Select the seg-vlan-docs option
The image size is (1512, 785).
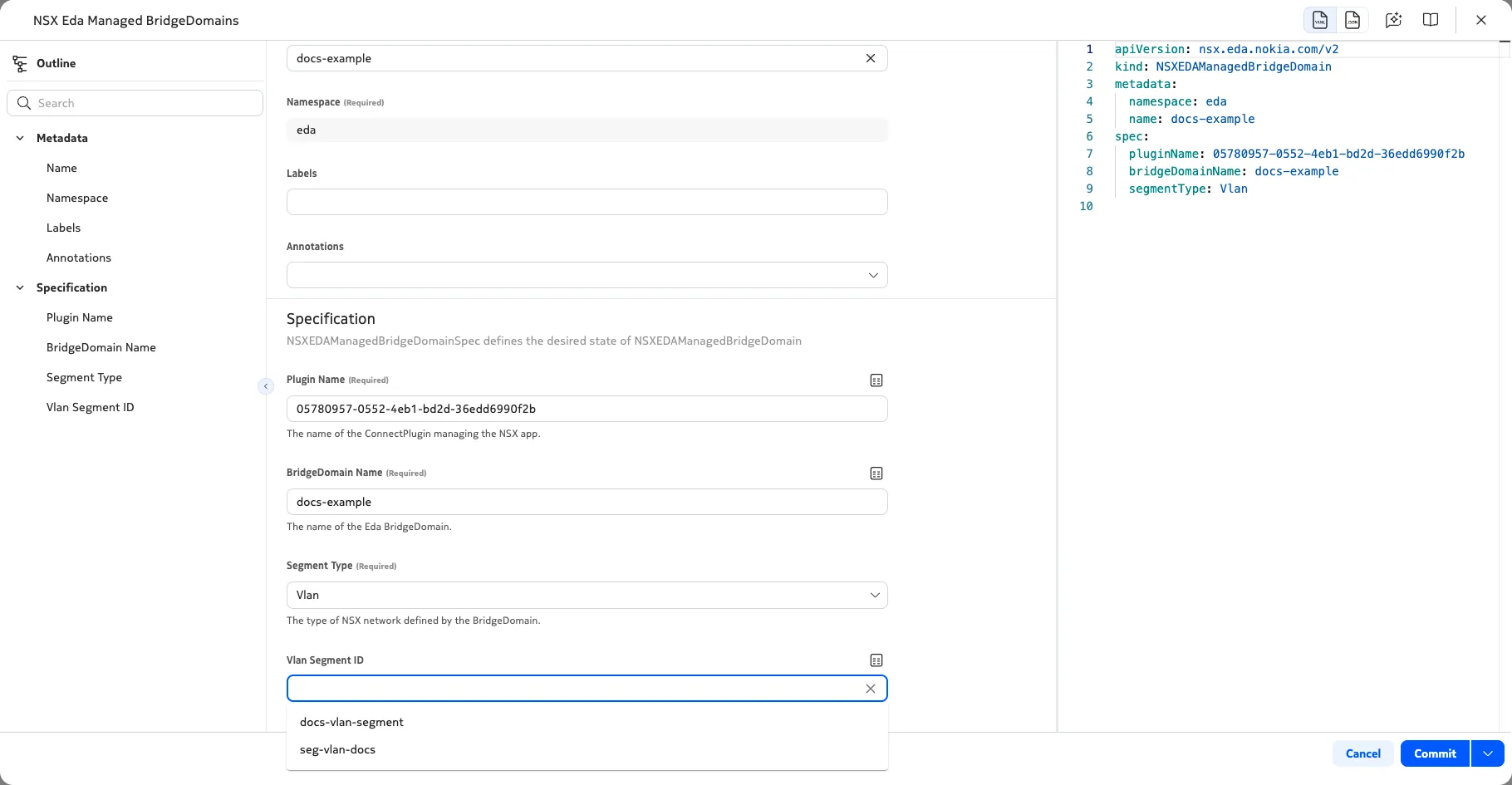click(587, 749)
